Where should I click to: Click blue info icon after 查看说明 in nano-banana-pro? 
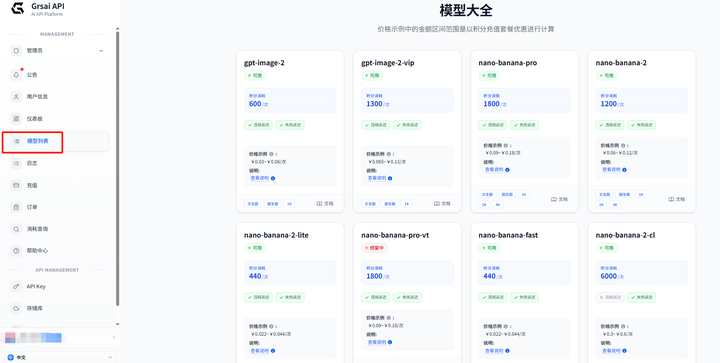(507, 170)
